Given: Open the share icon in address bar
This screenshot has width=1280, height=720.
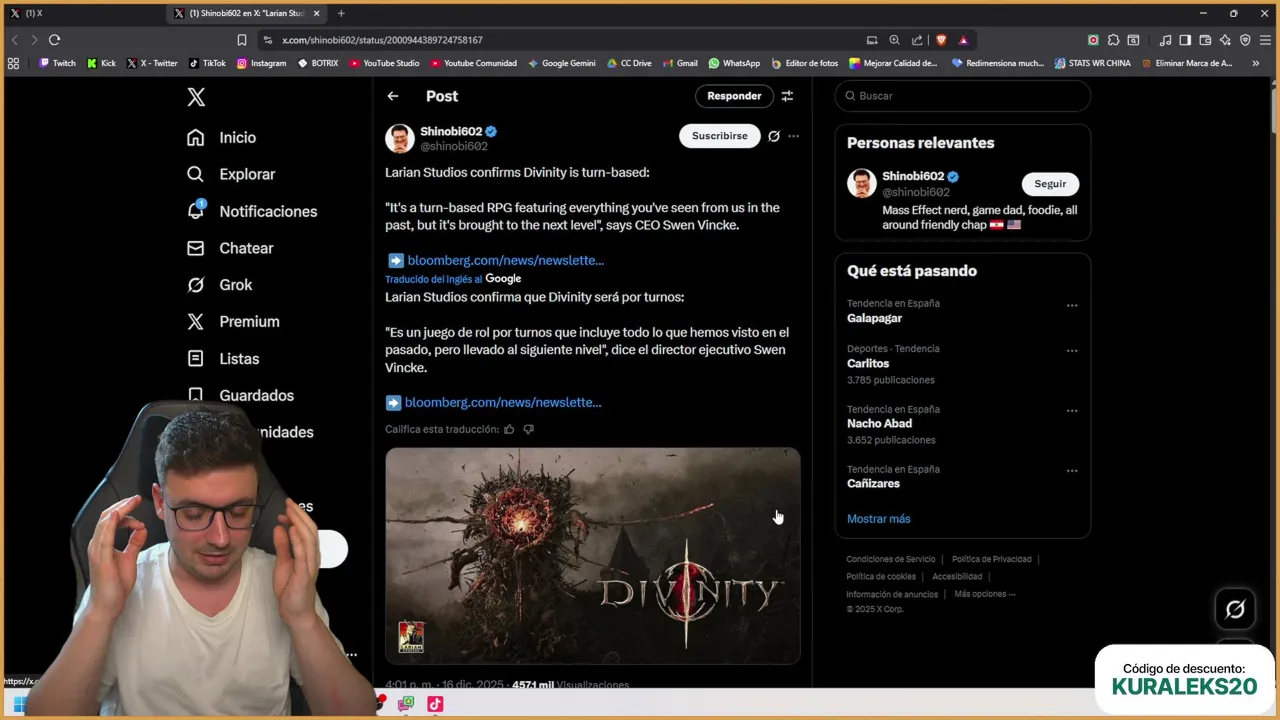Looking at the screenshot, I should point(917,40).
